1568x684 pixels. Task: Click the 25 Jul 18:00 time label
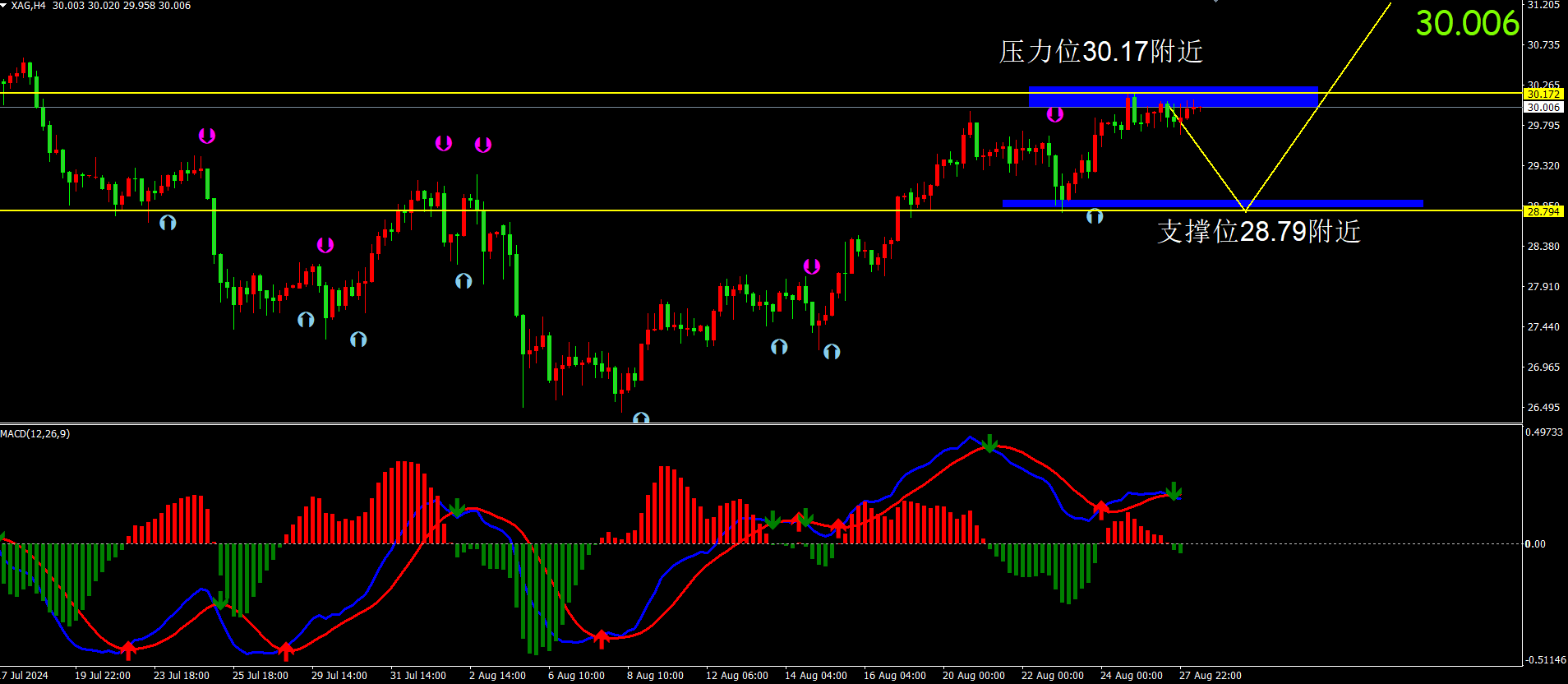coord(261,676)
